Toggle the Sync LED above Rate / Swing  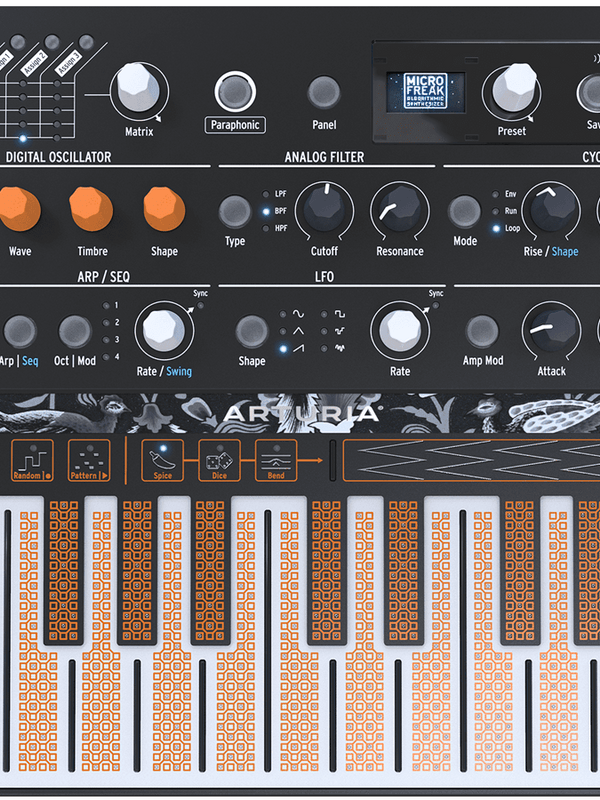pos(200,306)
